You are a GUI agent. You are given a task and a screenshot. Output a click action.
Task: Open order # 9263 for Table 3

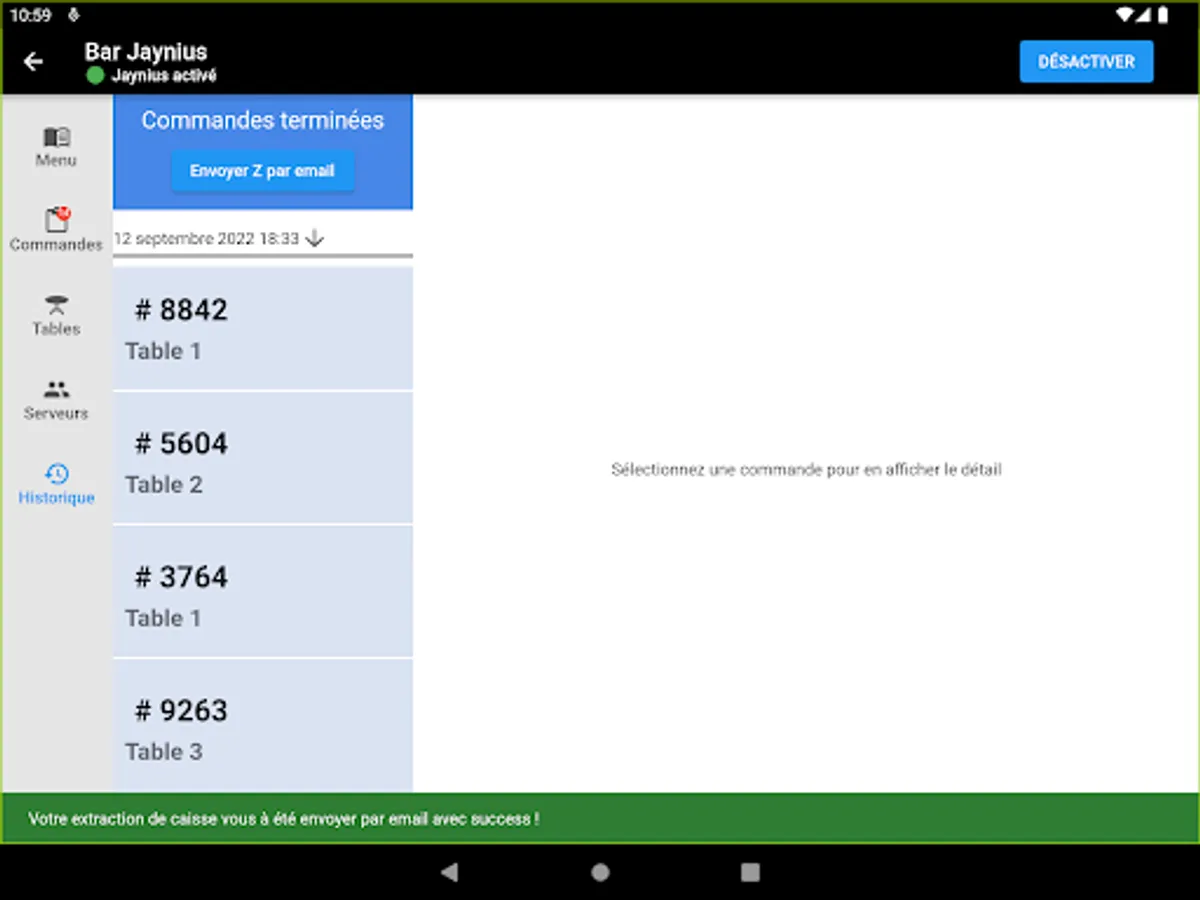pos(263,726)
